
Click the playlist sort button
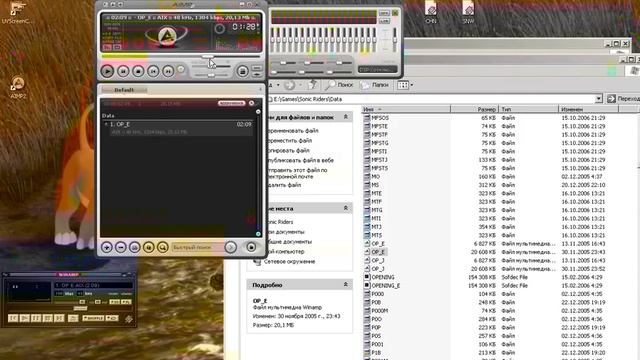pos(135,247)
